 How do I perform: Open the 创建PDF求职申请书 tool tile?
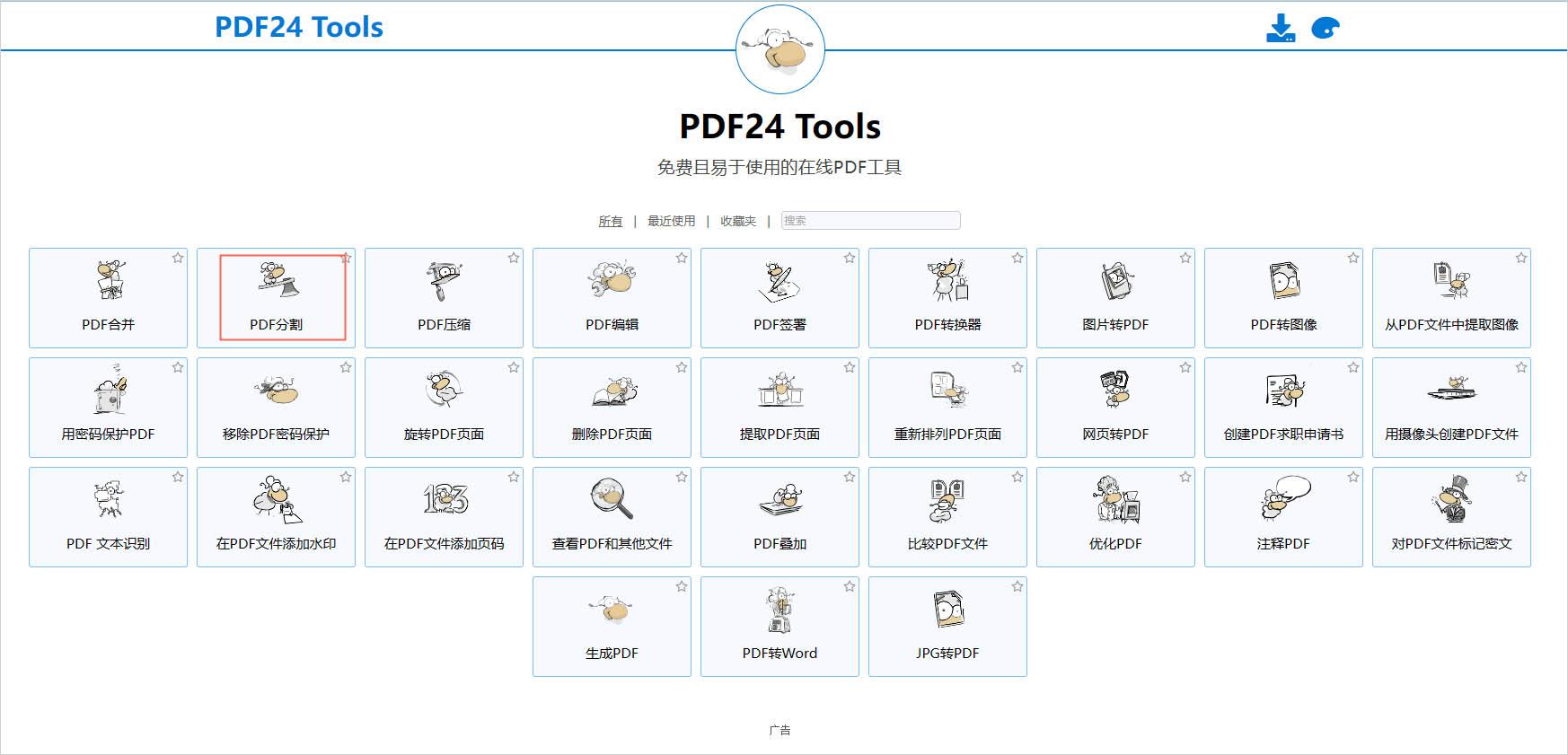[1283, 408]
